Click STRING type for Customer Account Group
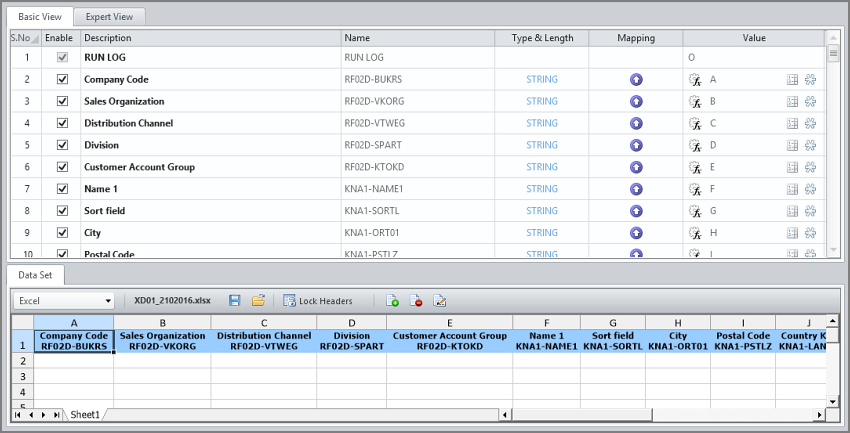Screen dimensions: 850x433 point(542,167)
